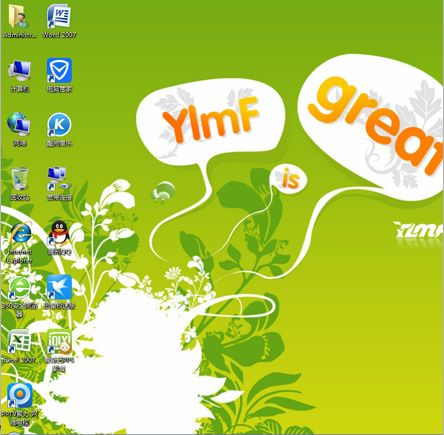Select the Network (网络) globe icon
Image resolution: width=444 pixels, height=435 pixels.
[19, 124]
